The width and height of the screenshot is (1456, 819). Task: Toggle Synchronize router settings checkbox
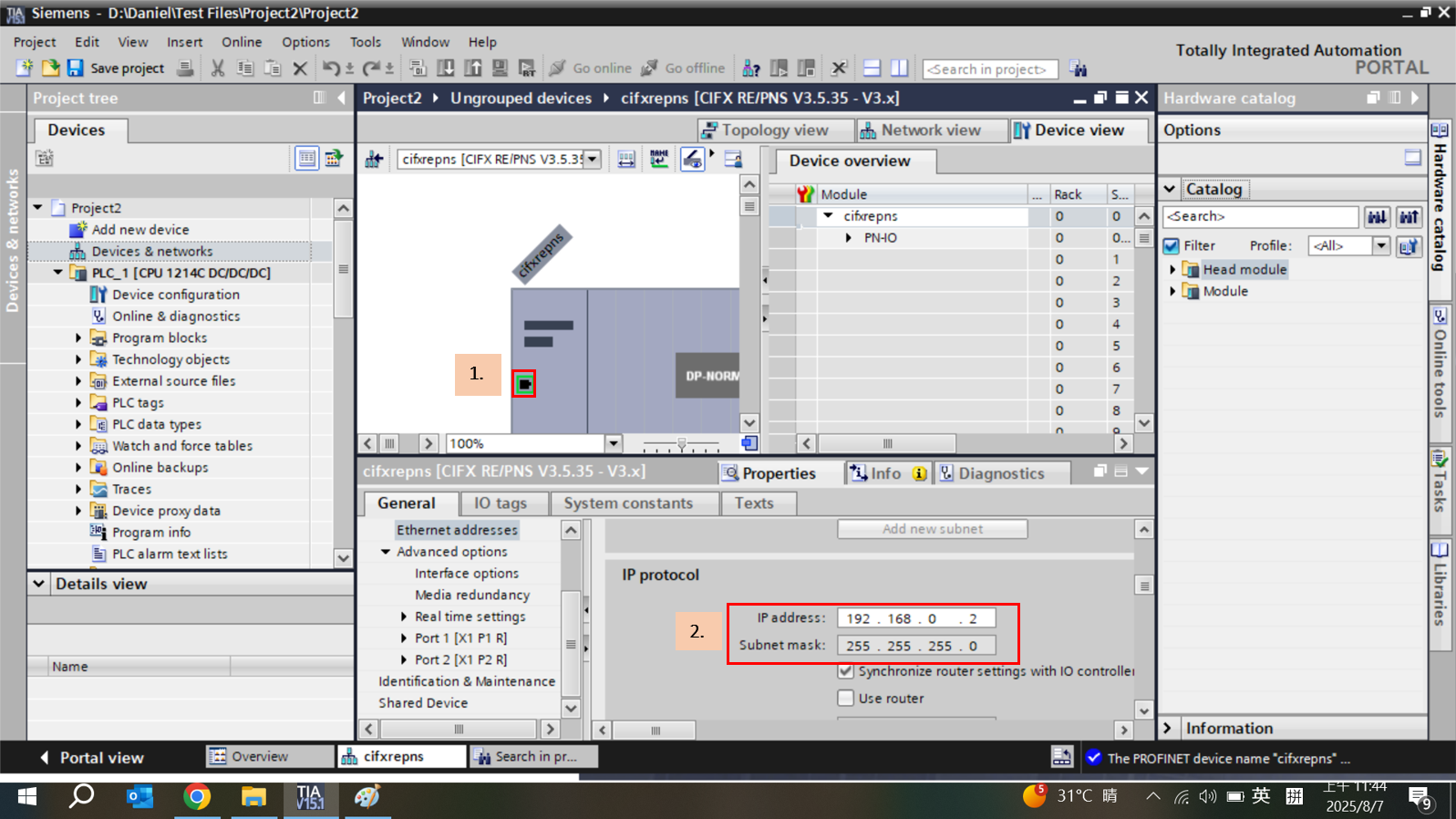(x=845, y=671)
